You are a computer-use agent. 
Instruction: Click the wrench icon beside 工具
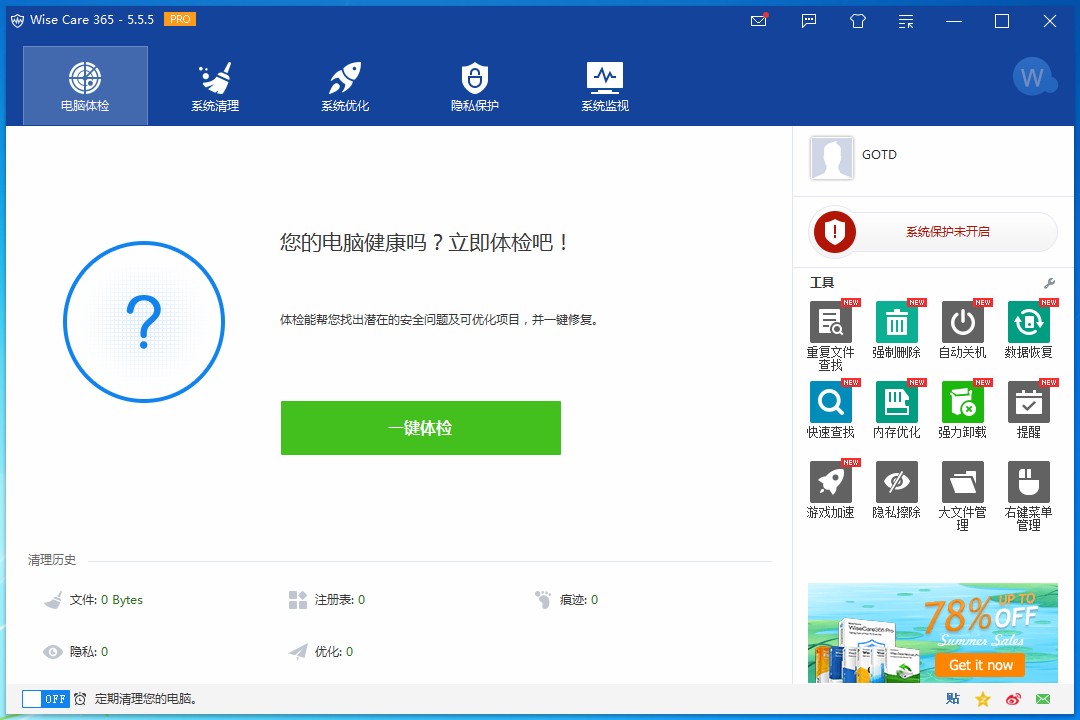pos(1049,283)
